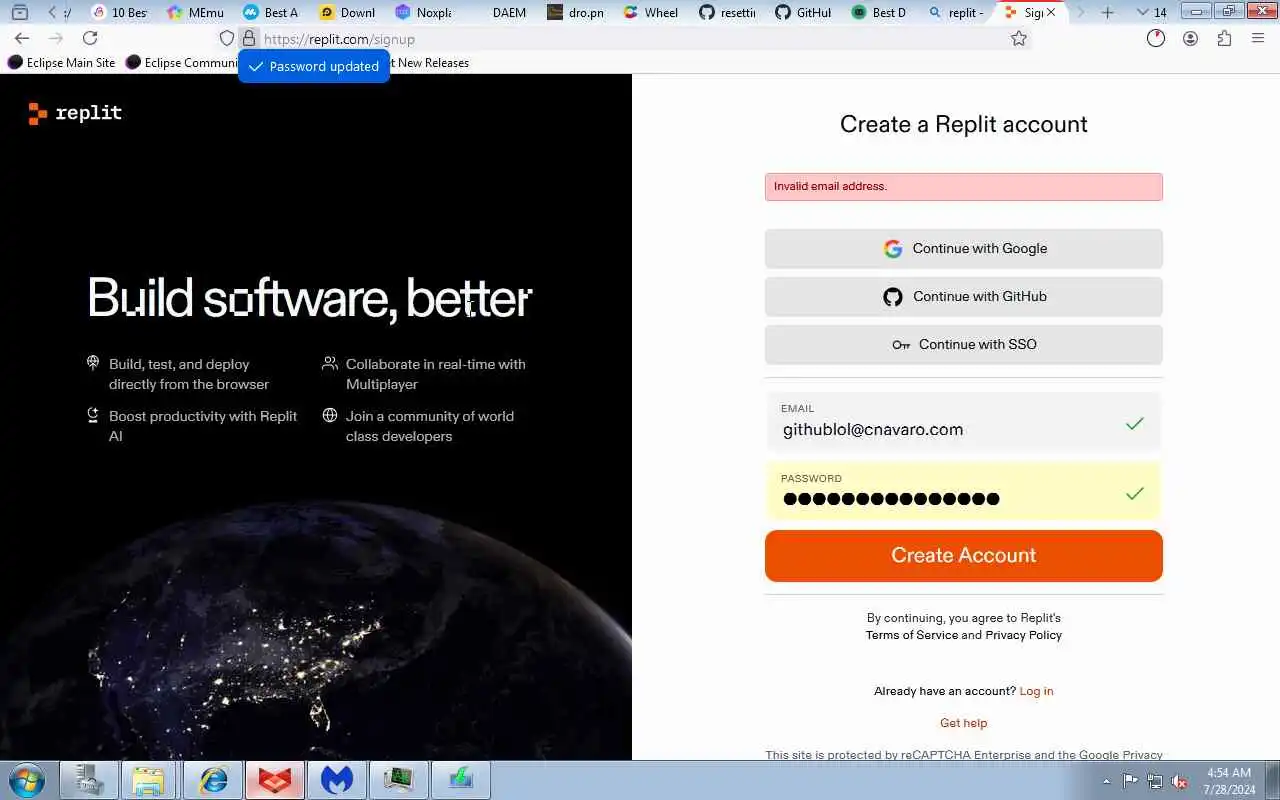Show hidden system tray icons
The width and height of the screenshot is (1280, 800).
pyautogui.click(x=1106, y=781)
